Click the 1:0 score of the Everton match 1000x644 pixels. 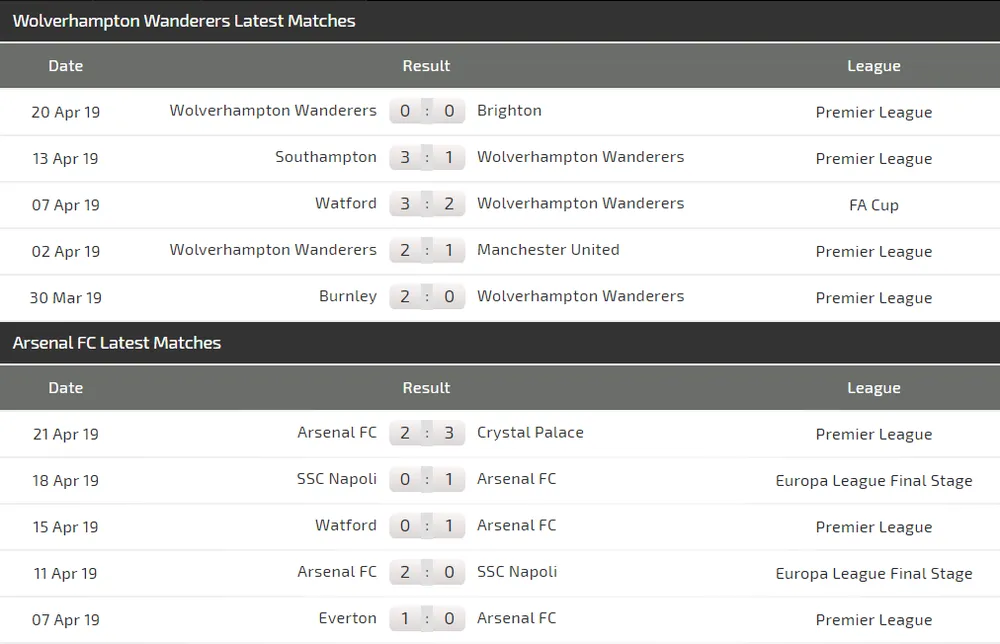(x=427, y=618)
